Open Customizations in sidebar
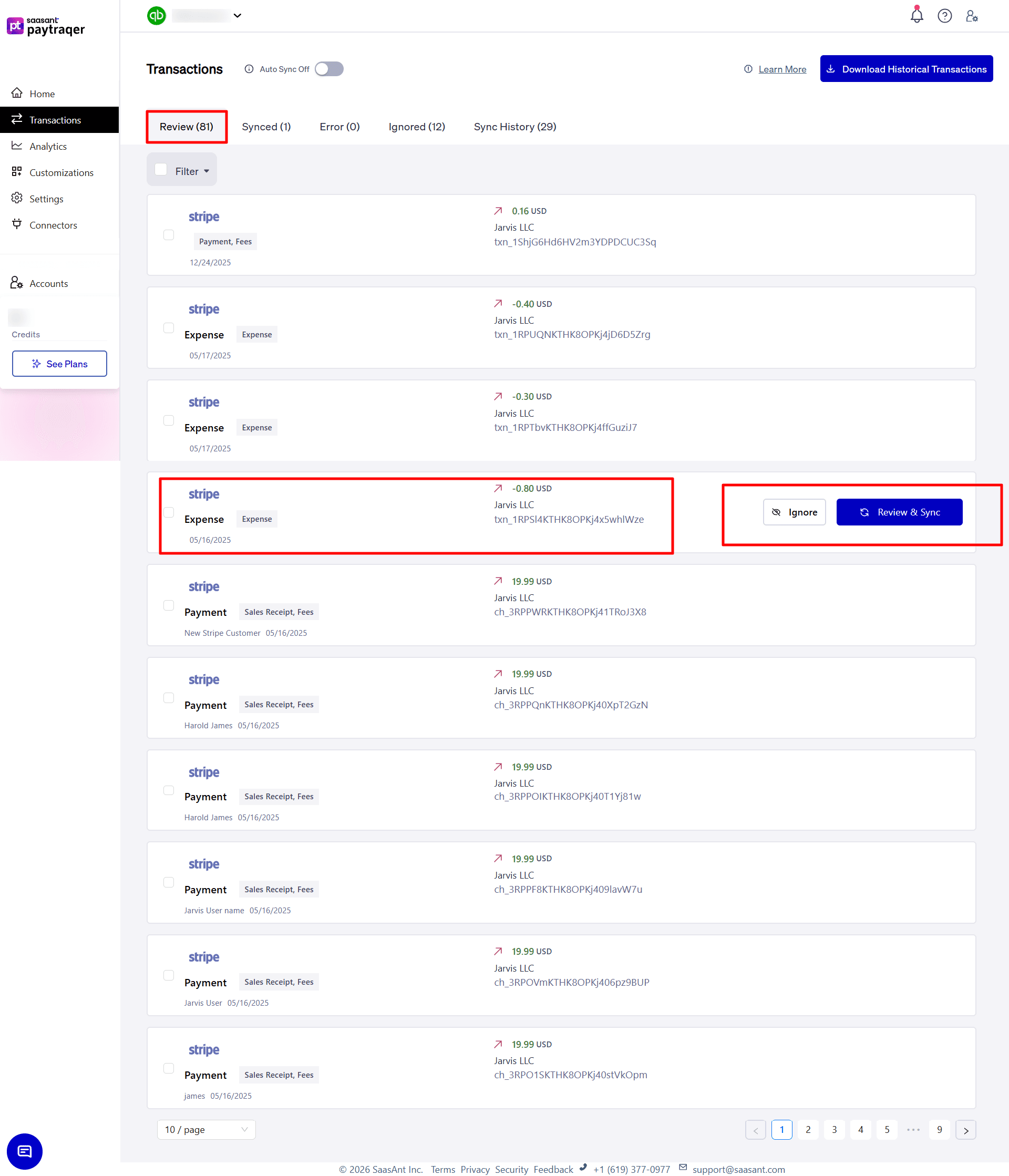Viewport: 1009px width, 1176px height. click(61, 172)
